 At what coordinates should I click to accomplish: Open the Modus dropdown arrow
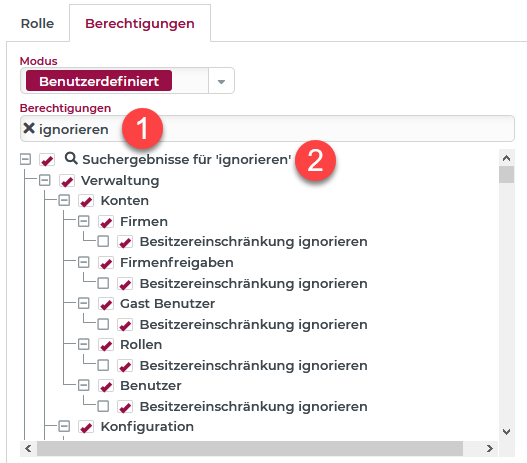click(221, 81)
